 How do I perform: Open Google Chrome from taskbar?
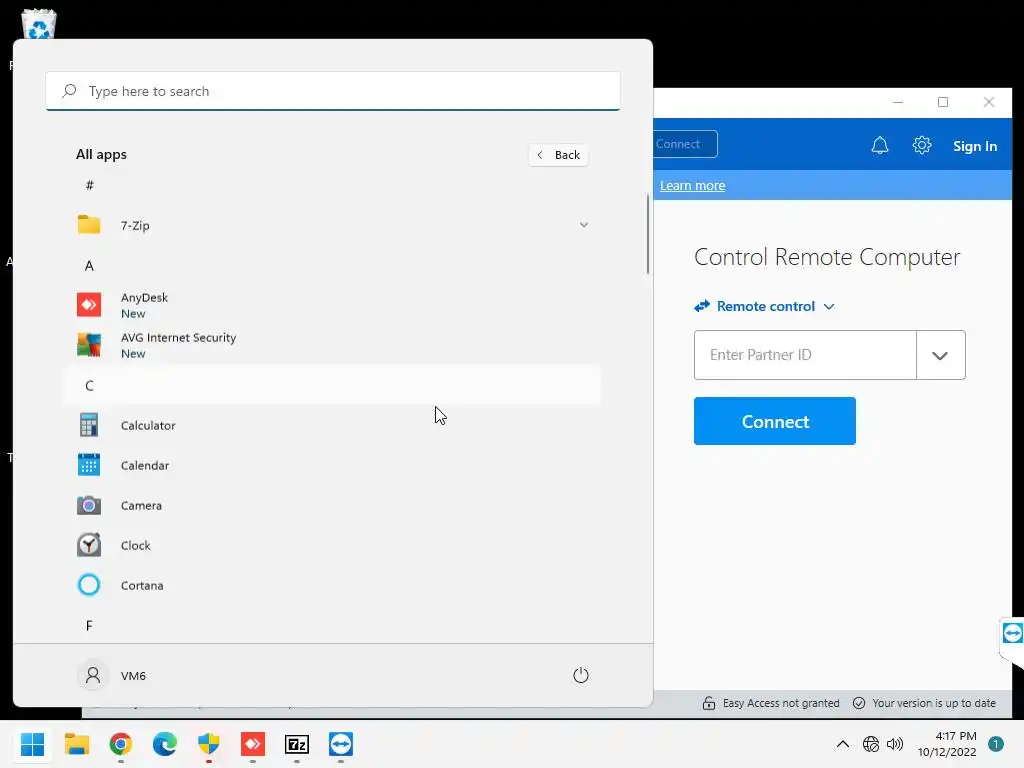[121, 744]
